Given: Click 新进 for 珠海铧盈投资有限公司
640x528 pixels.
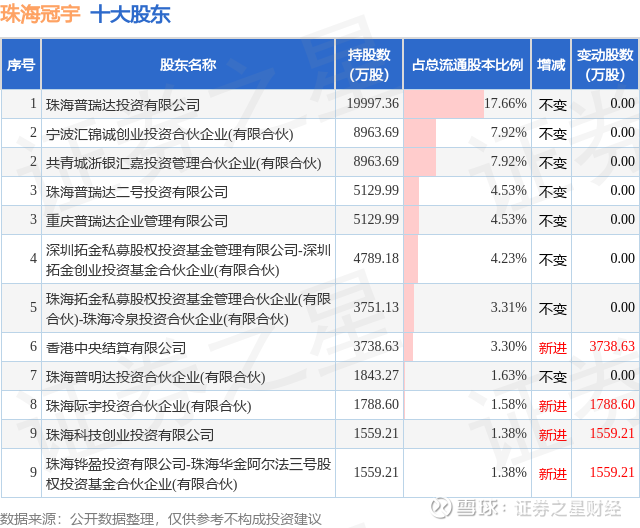Looking at the screenshot, I should click(553, 474).
